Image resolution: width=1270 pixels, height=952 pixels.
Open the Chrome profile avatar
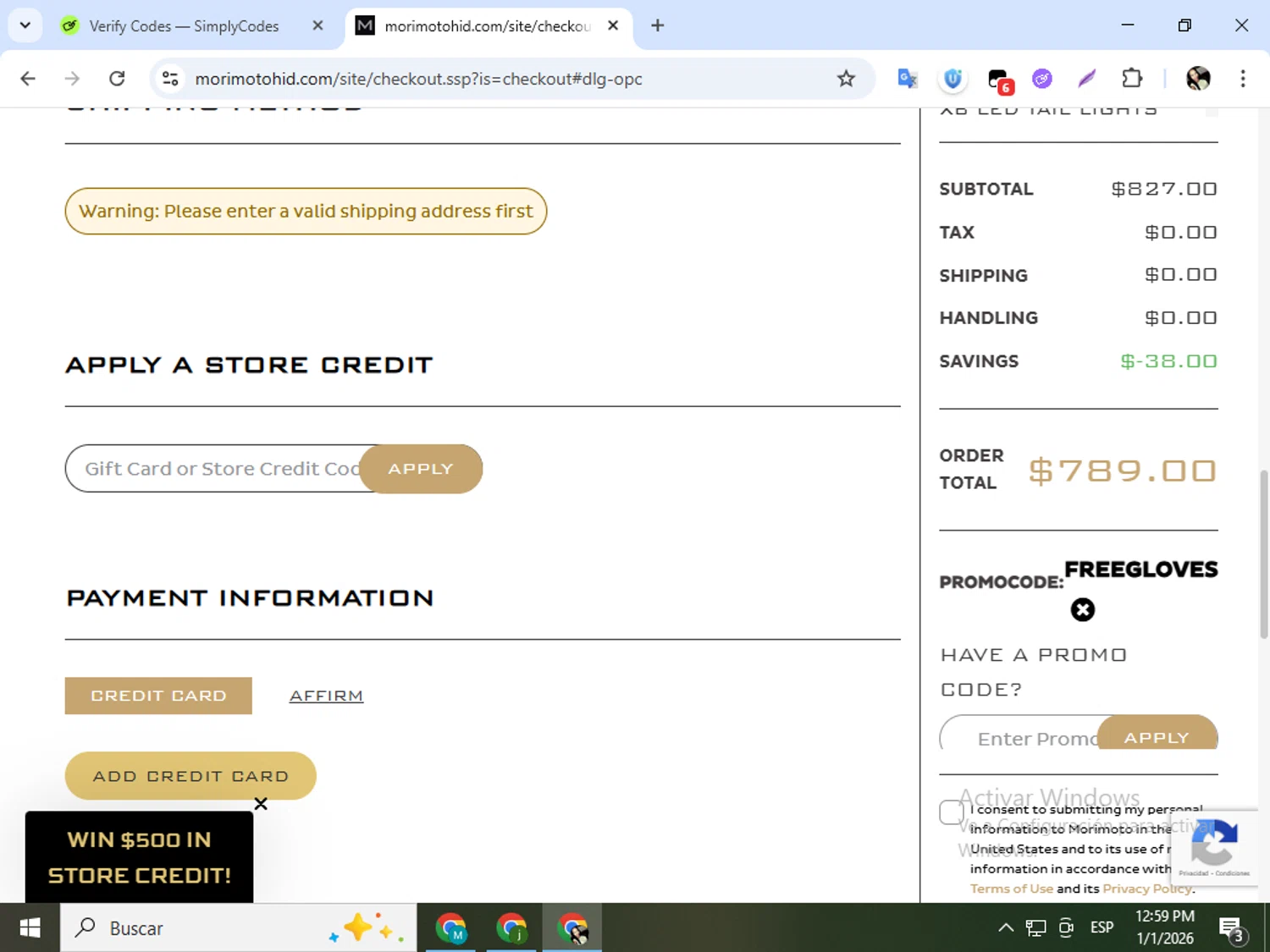[1198, 79]
